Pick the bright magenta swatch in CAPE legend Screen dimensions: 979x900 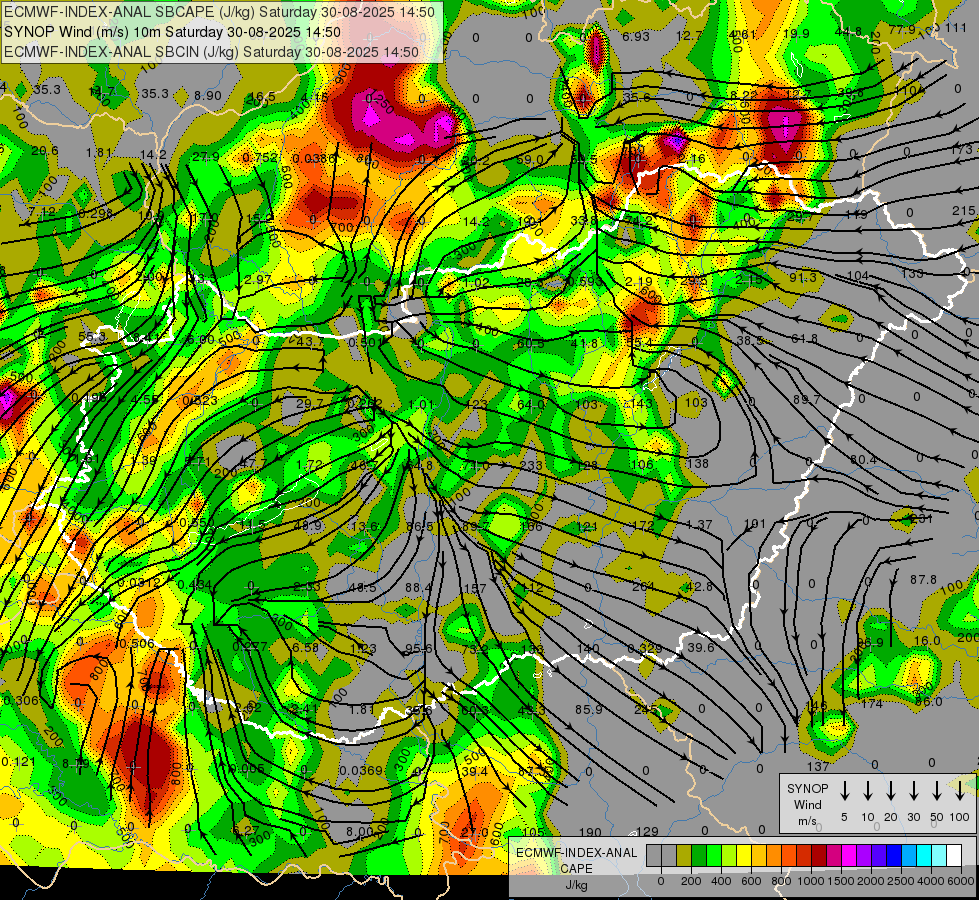[x=849, y=855]
